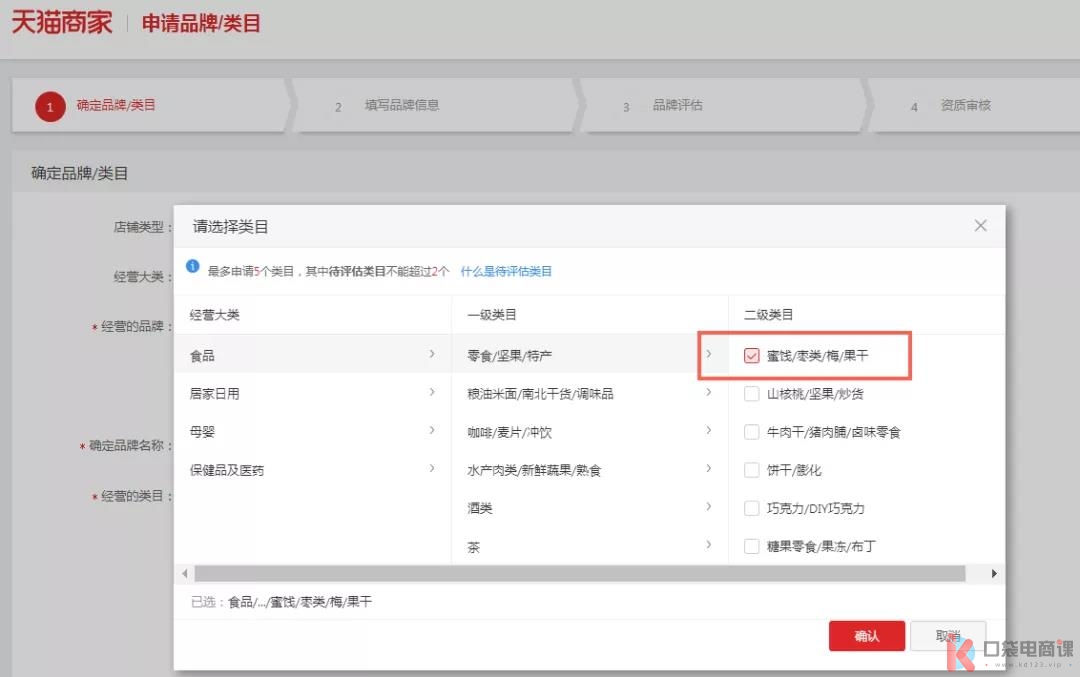Select 保健品及医药 category
The width and height of the screenshot is (1080, 677).
click(313, 470)
